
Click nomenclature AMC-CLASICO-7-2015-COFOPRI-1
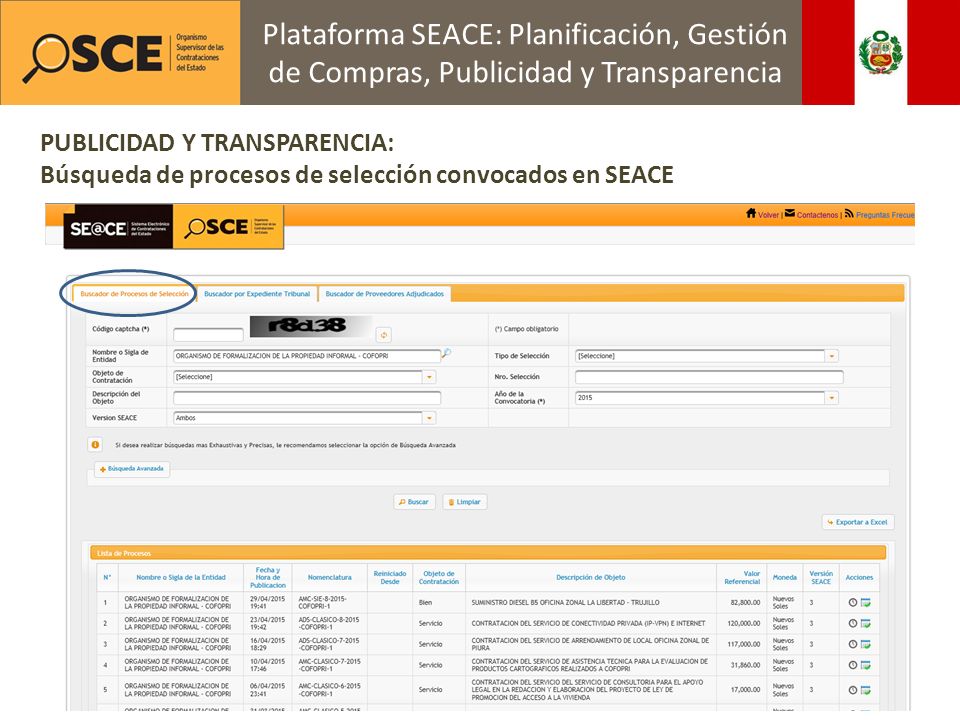[329, 665]
